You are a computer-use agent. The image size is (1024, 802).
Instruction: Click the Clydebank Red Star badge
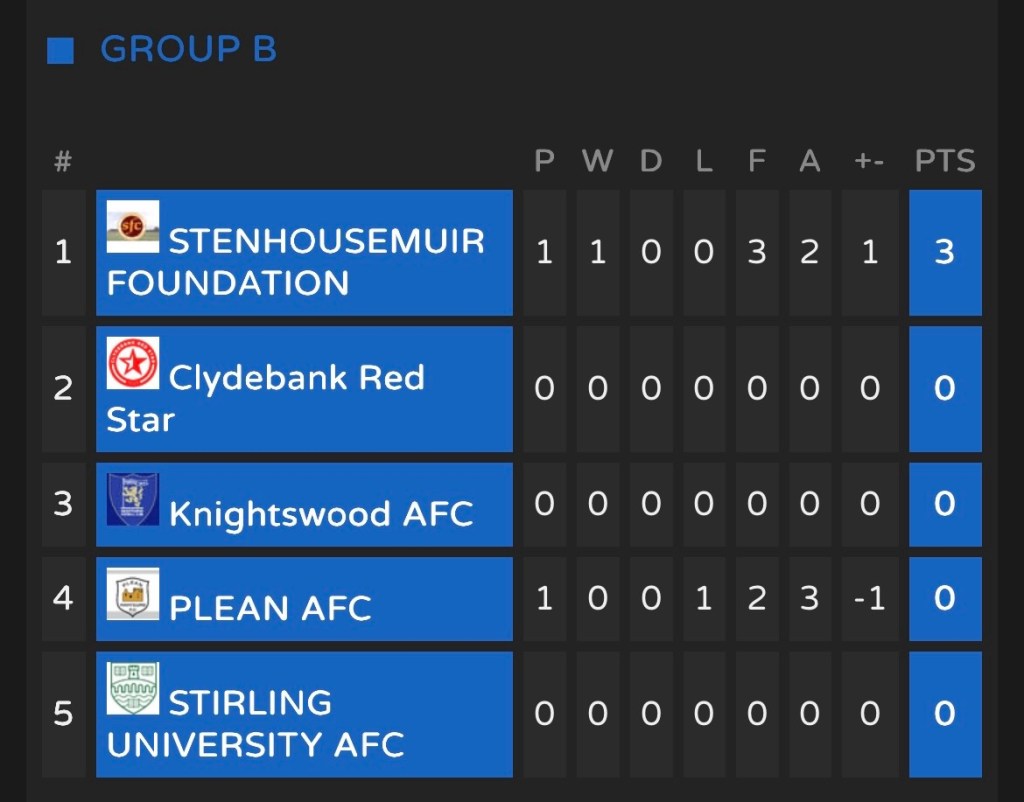[x=133, y=363]
